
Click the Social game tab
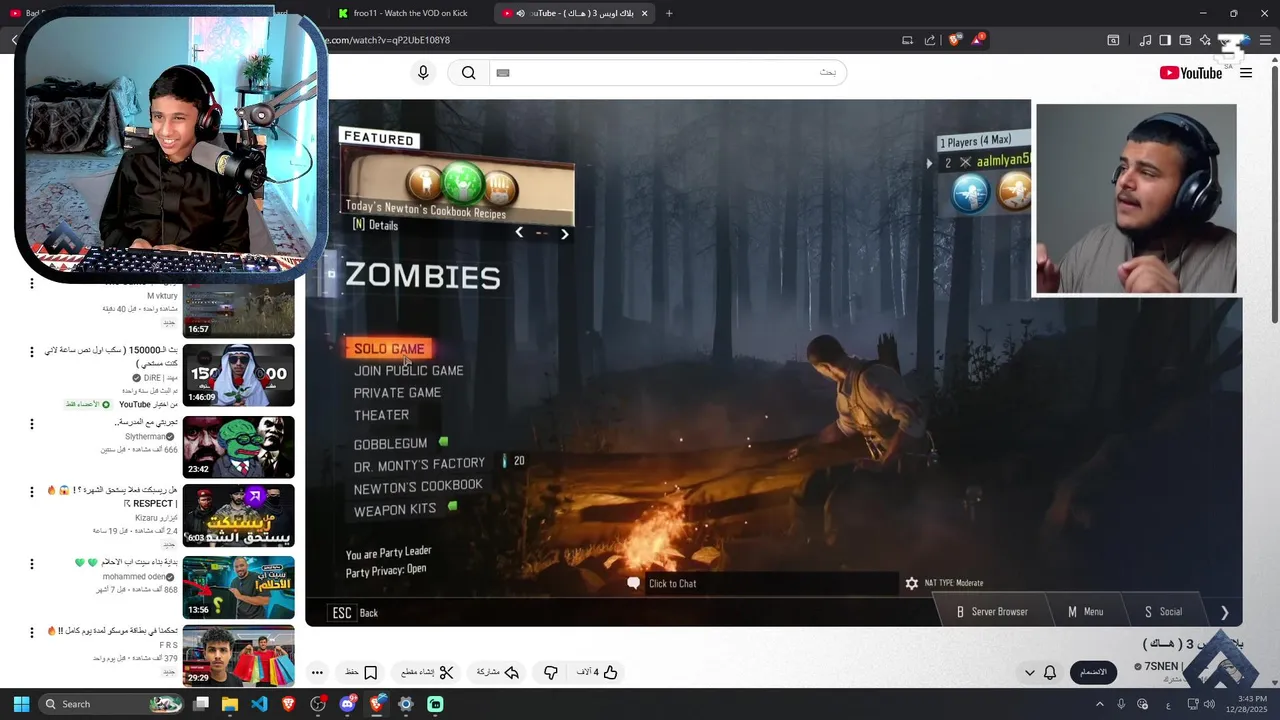click(x=1163, y=612)
